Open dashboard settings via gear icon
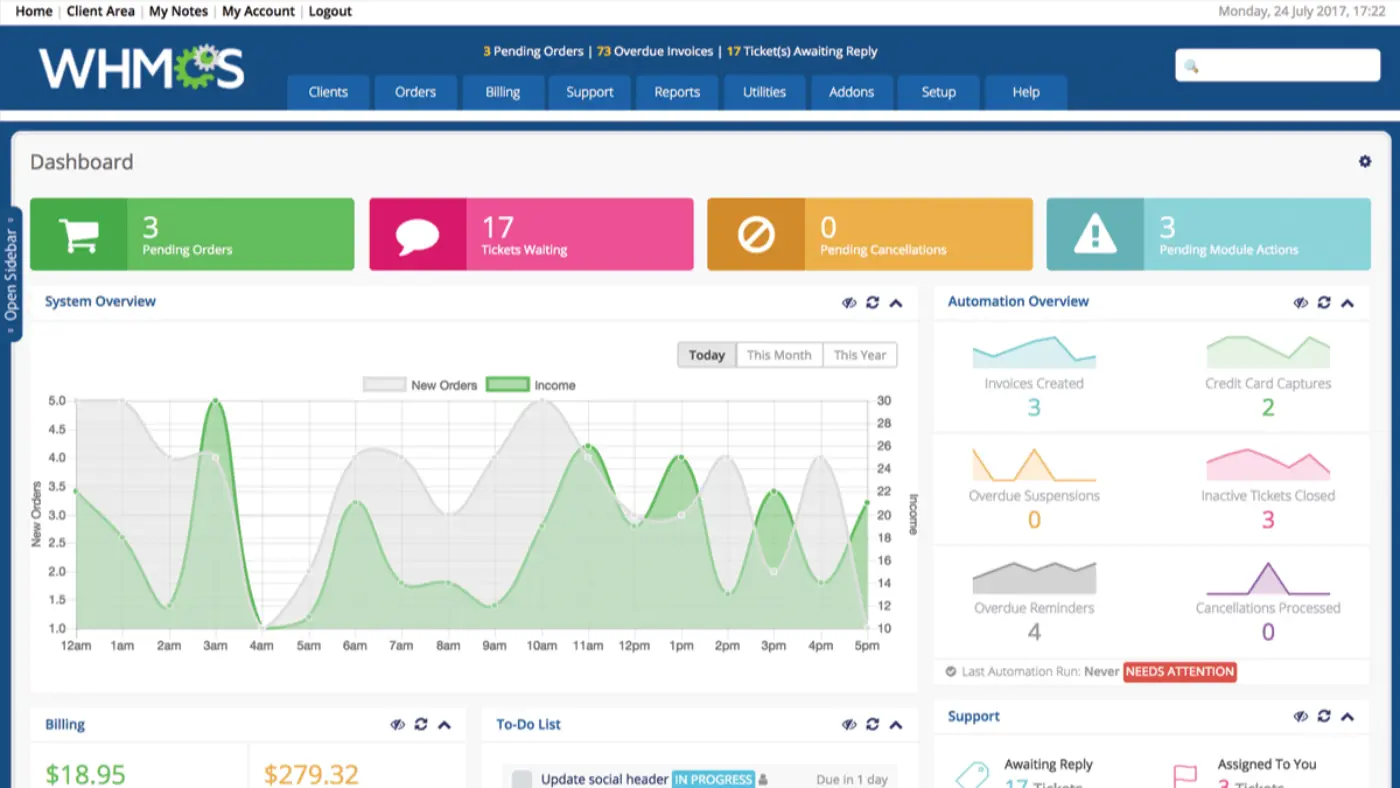Image resolution: width=1400 pixels, height=788 pixels. [x=1364, y=160]
